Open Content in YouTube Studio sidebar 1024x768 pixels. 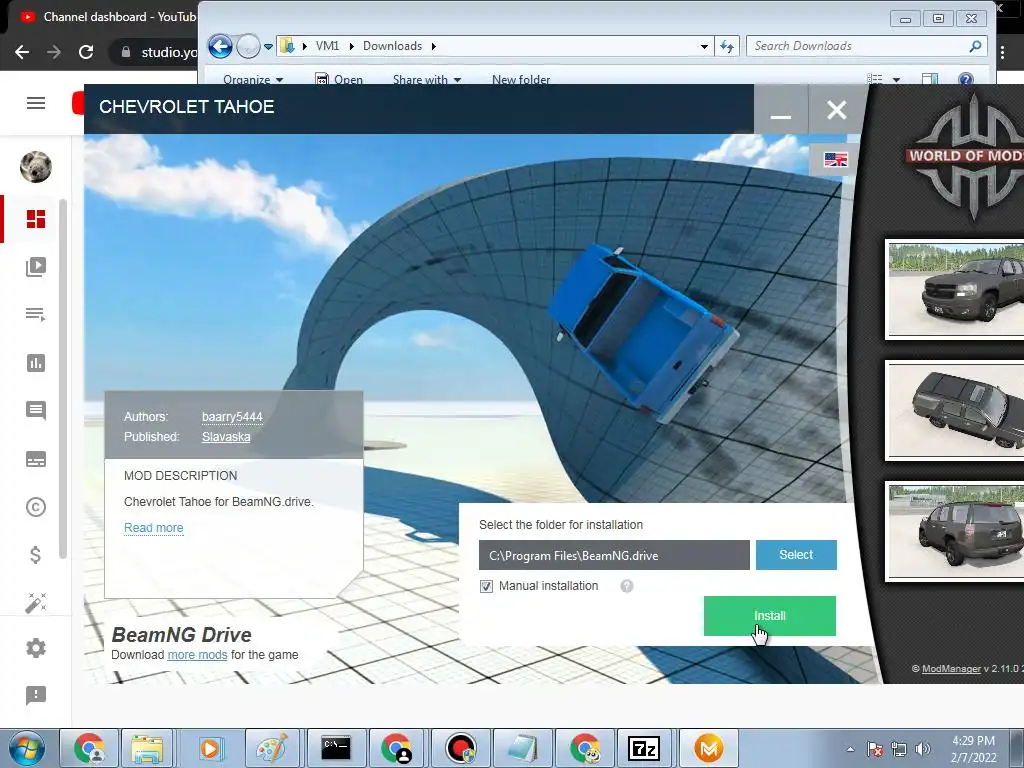(36, 266)
